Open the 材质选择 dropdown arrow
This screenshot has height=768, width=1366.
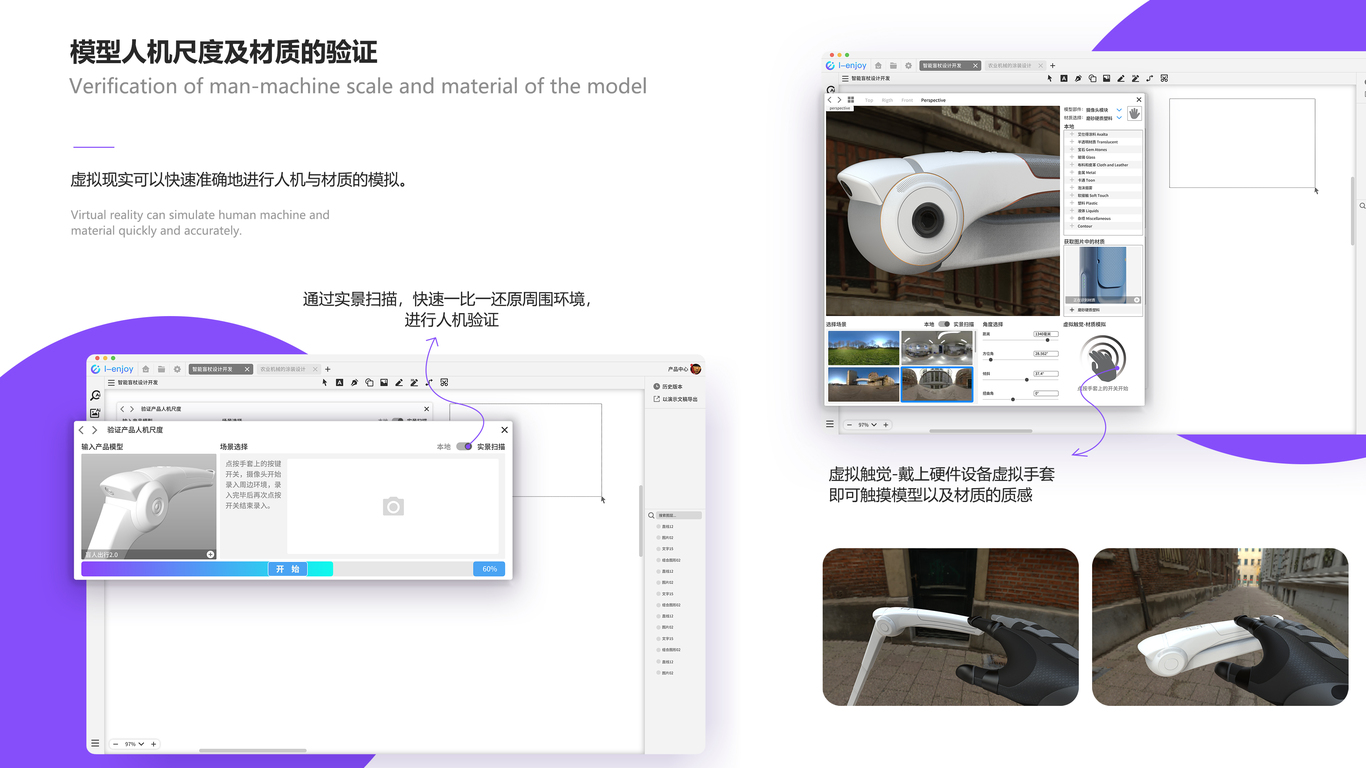point(1119,118)
